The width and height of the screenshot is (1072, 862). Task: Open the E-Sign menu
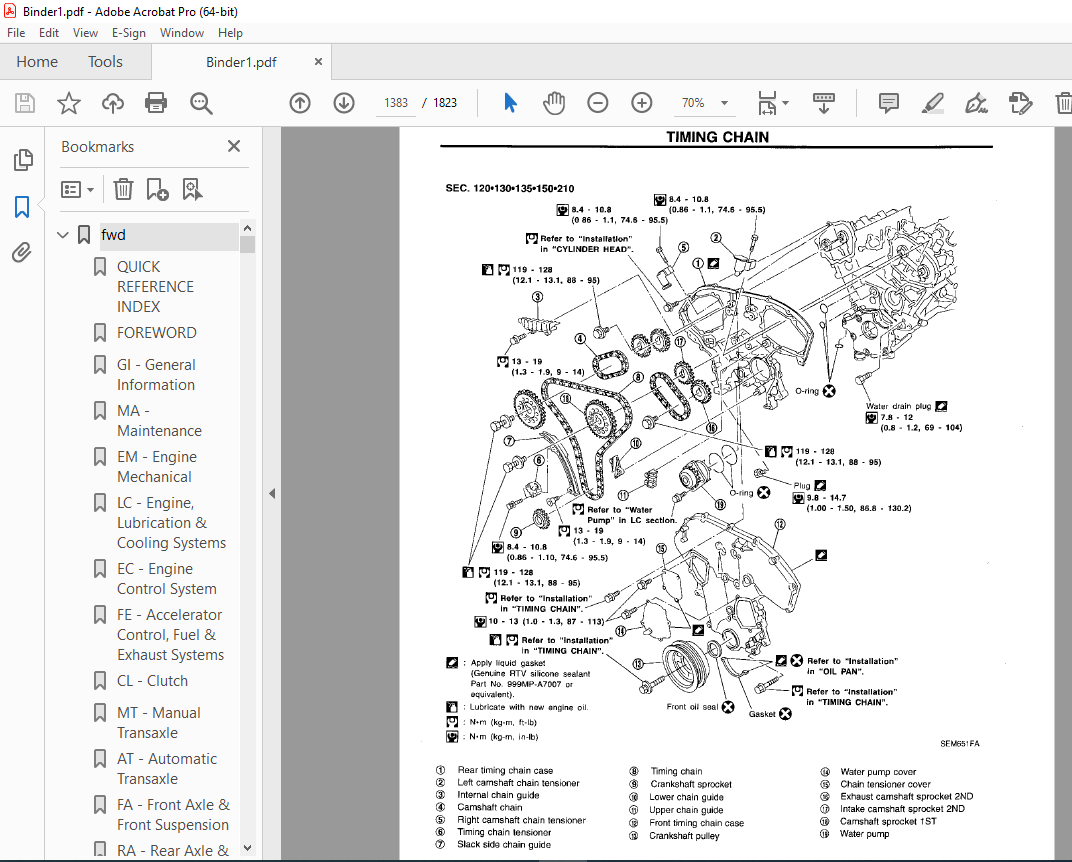[x=129, y=33]
